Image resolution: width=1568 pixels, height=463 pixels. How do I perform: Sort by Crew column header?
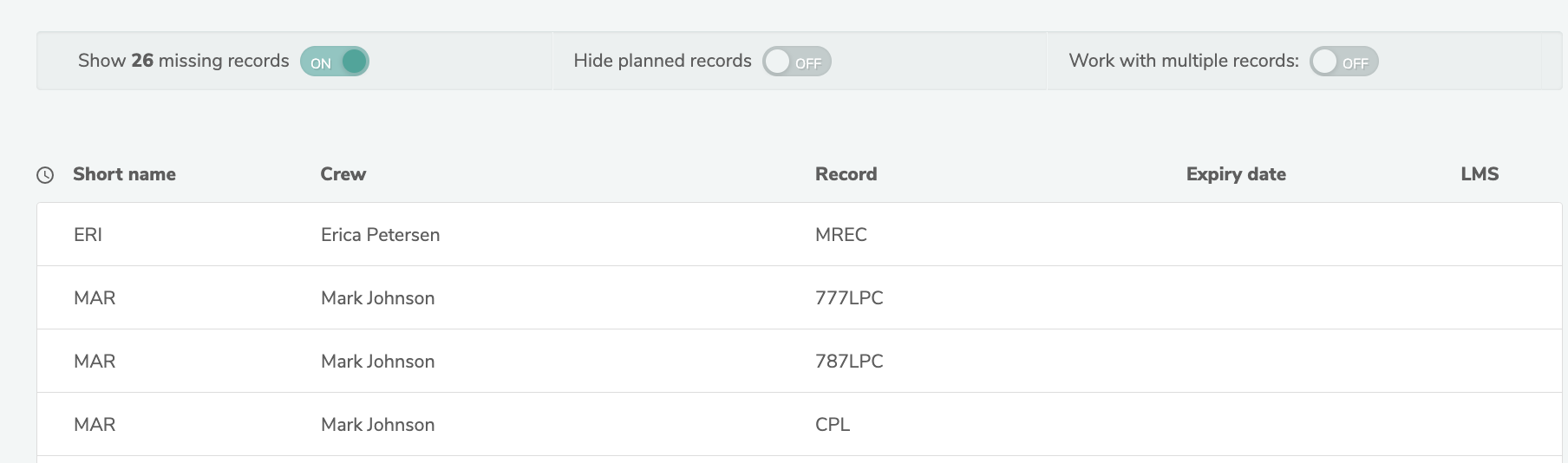coord(343,174)
